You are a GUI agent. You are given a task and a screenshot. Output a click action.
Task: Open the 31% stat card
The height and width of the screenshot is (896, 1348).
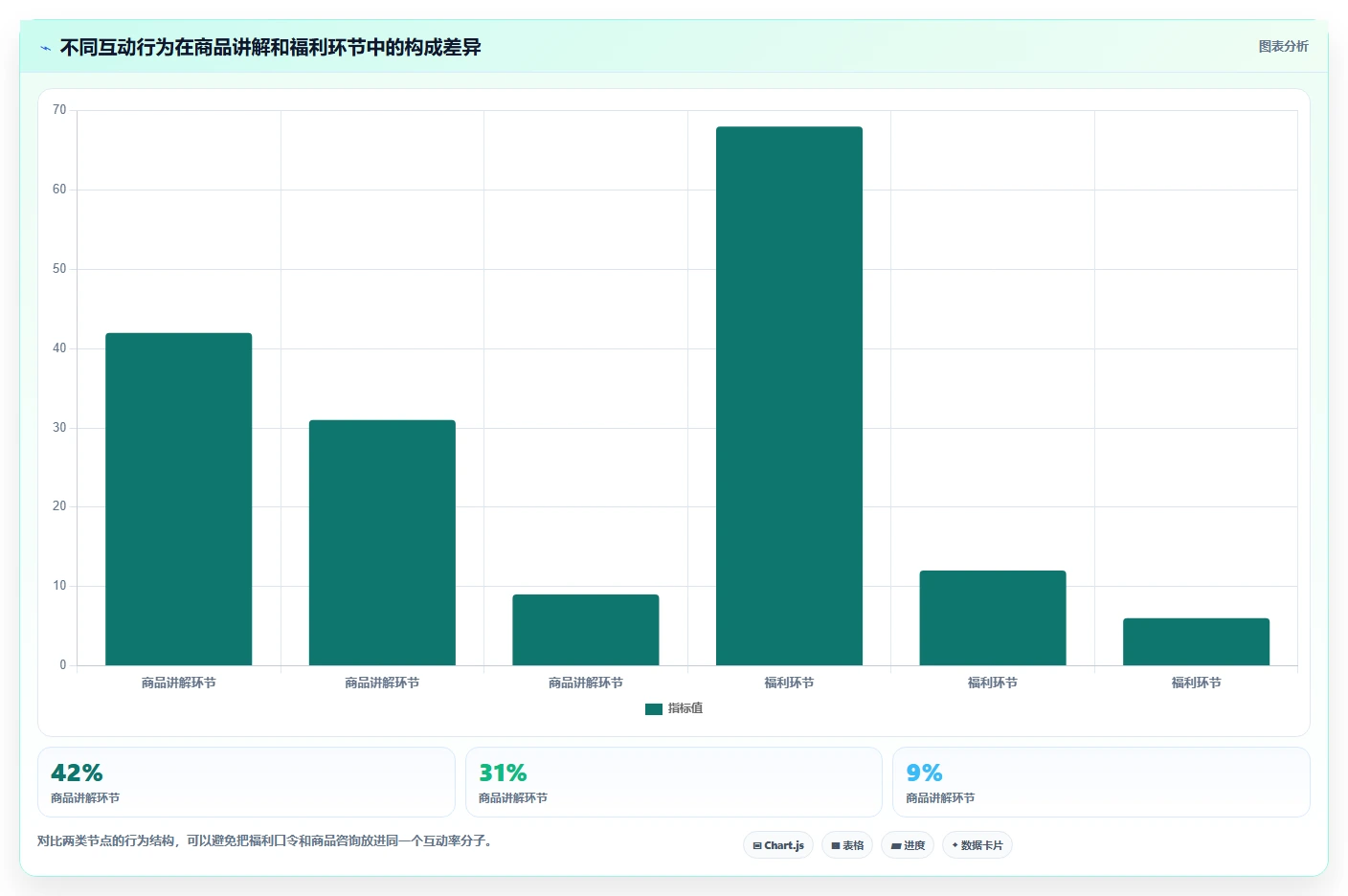coord(674,782)
